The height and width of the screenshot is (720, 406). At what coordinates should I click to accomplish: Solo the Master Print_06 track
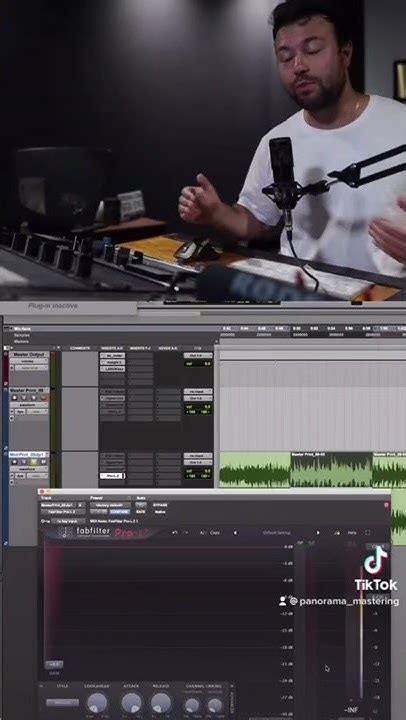(x=35, y=397)
